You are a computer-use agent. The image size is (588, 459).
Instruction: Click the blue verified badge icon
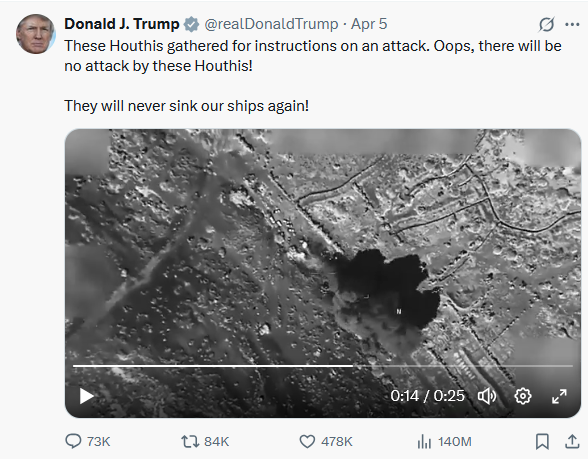point(191,24)
